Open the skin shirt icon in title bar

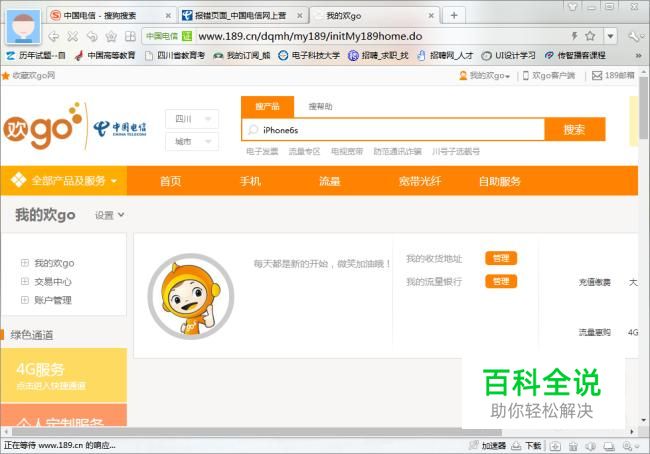tap(572, 7)
